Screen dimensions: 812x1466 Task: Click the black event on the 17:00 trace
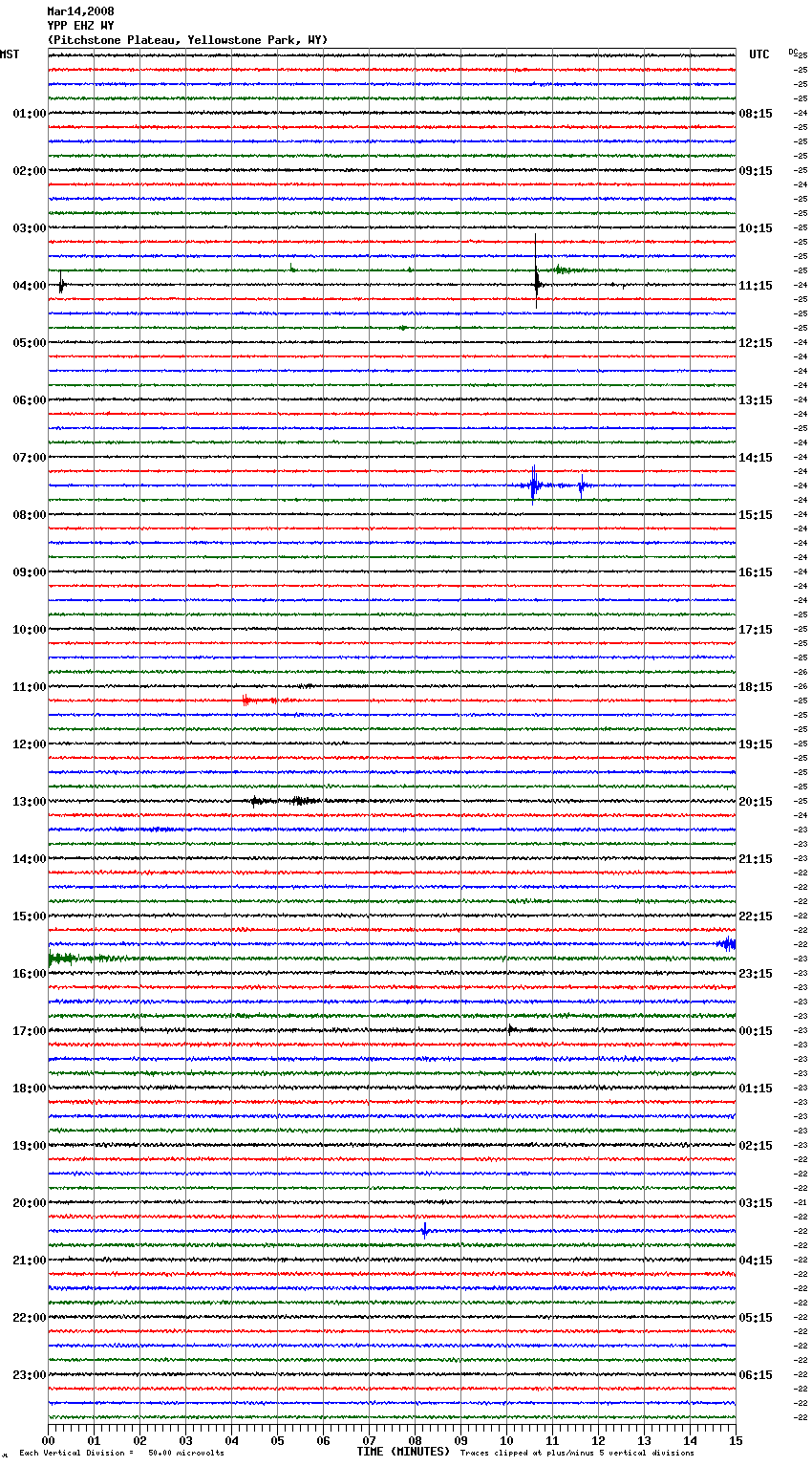pyautogui.click(x=511, y=1029)
